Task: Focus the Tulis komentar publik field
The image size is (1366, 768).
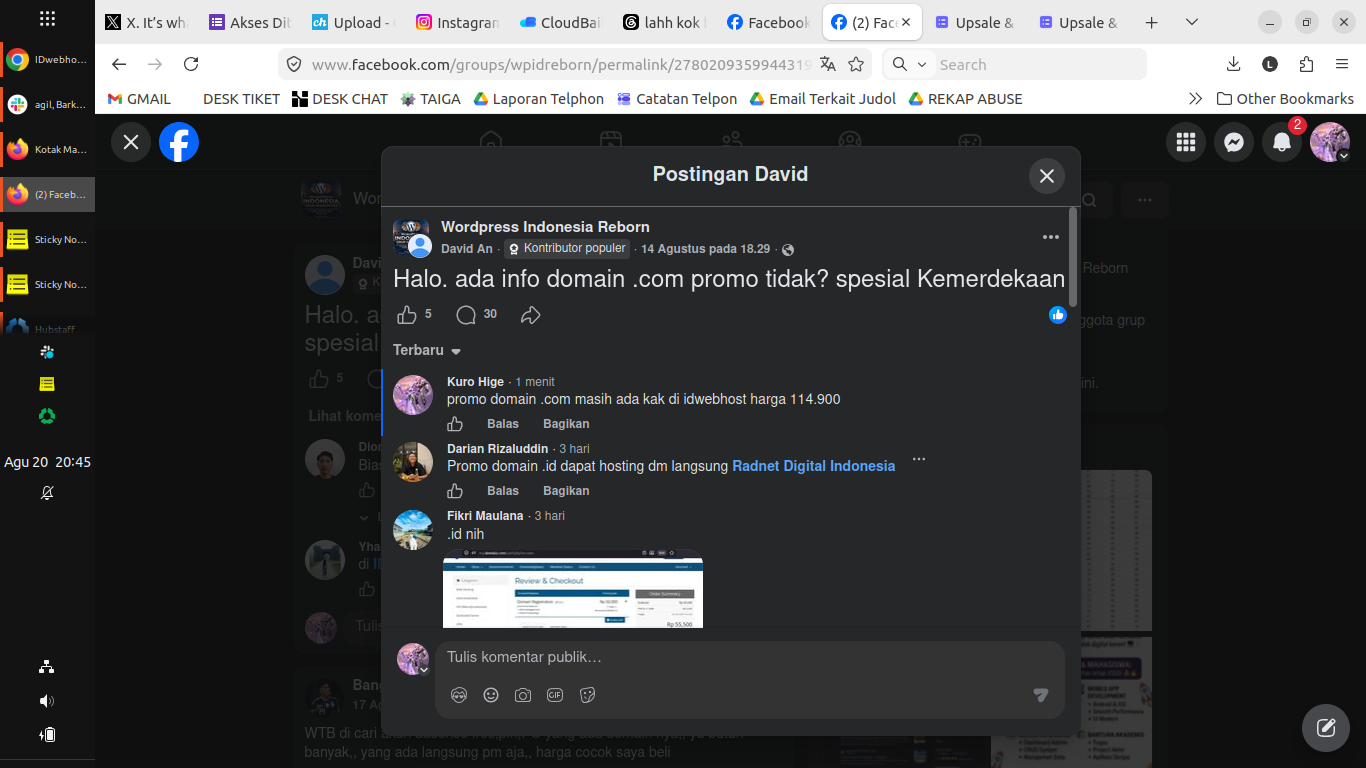Action: coord(750,657)
